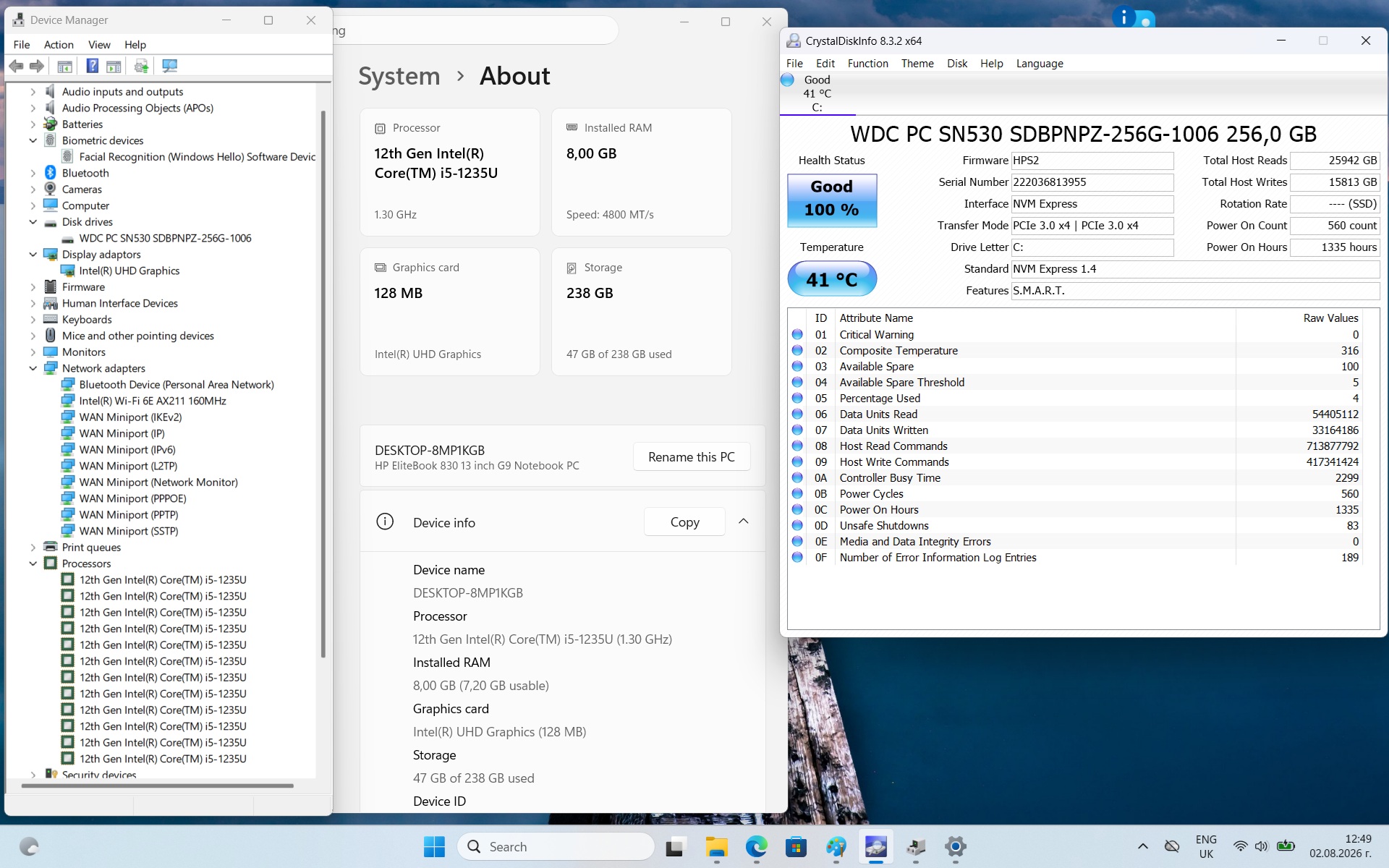Click the Intel(R) UHD Graphics device icon
The image size is (1389, 868).
(x=67, y=271)
